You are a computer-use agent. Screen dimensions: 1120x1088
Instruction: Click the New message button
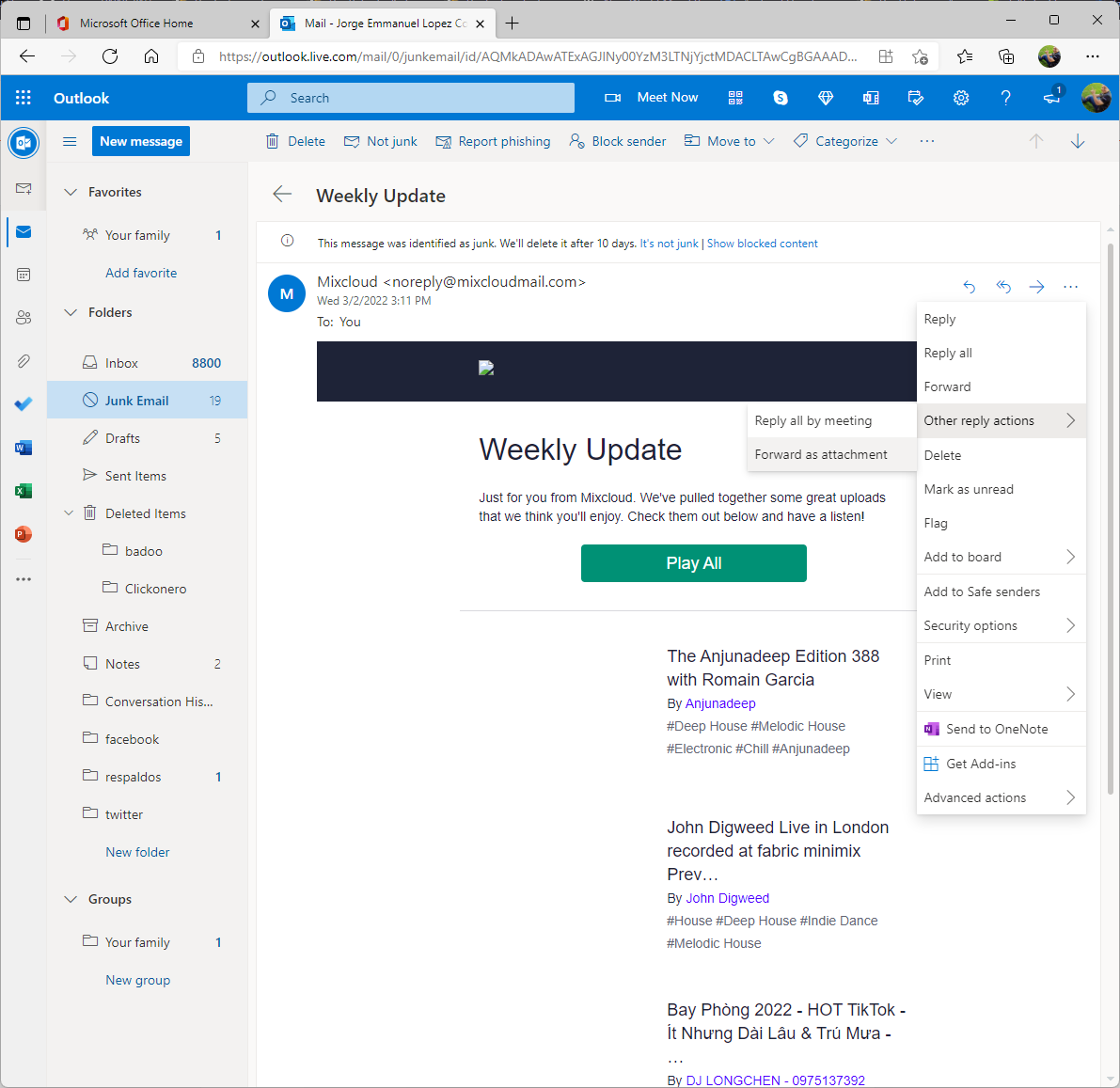tap(141, 141)
